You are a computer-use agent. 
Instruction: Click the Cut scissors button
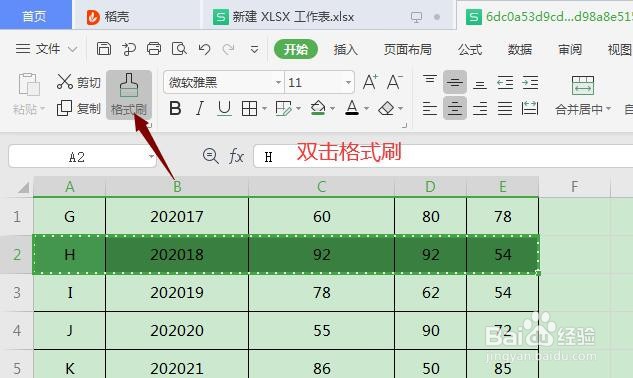click(x=79, y=82)
